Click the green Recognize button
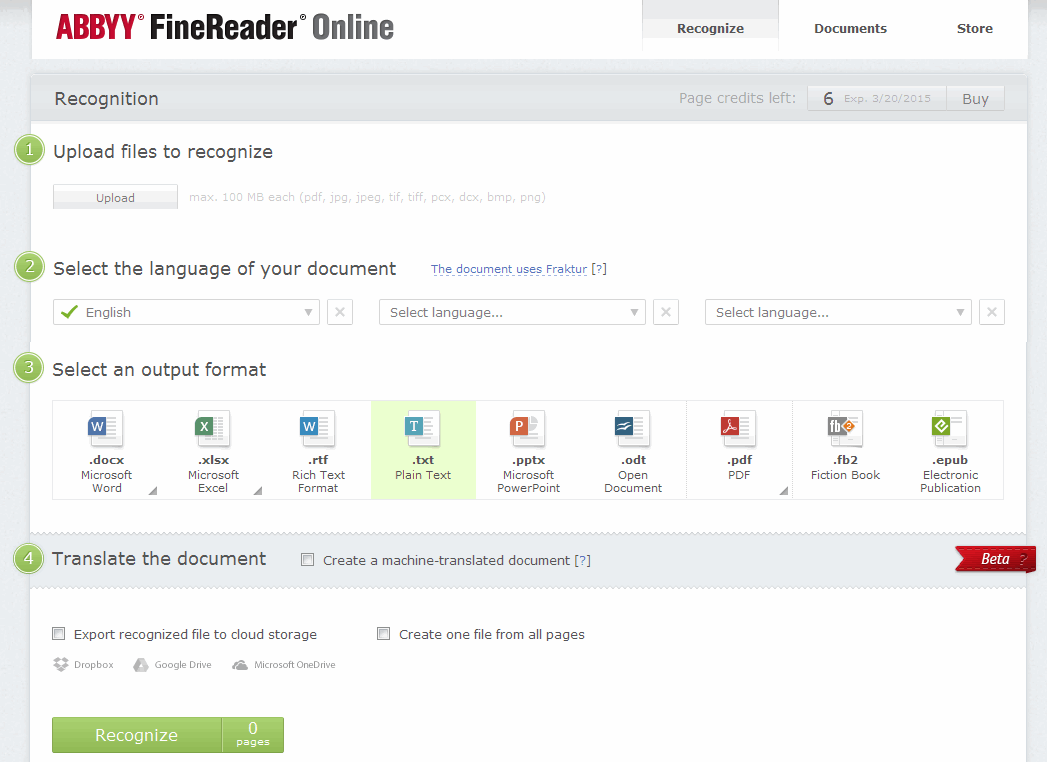The height and width of the screenshot is (762, 1047). coord(137,735)
